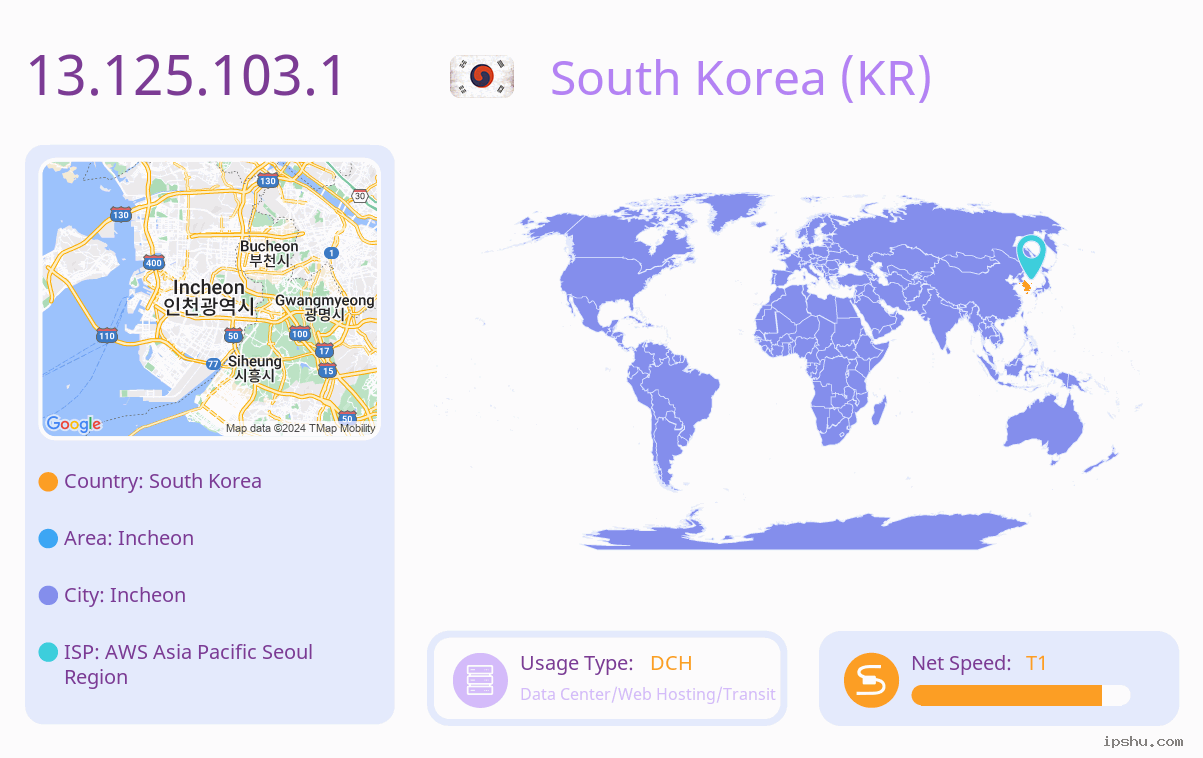This screenshot has height=758, width=1203.
Task: Click the IP address 13.125.103.1 heading
Action: pos(186,76)
